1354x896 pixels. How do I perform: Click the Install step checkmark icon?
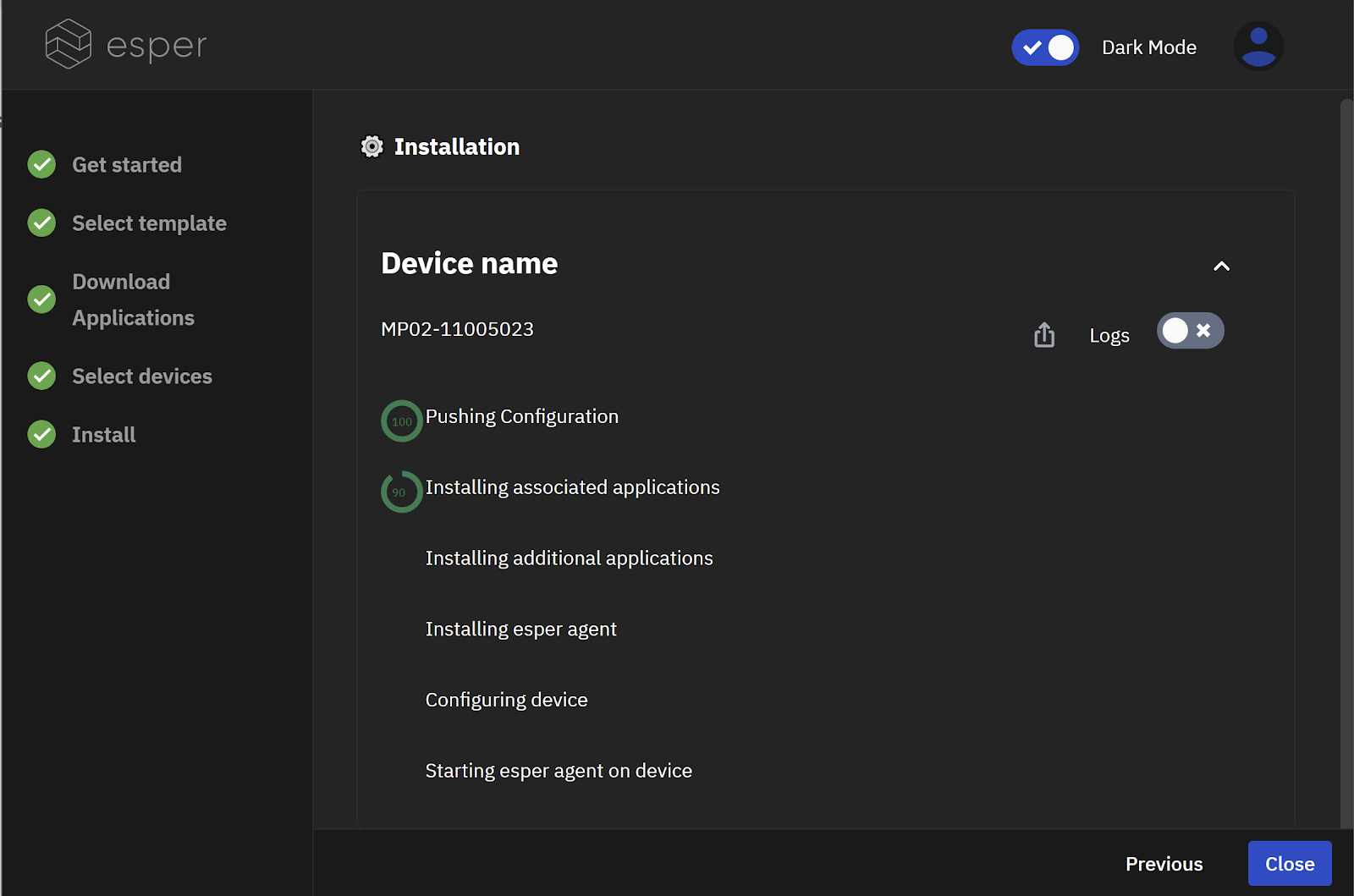[x=41, y=434]
